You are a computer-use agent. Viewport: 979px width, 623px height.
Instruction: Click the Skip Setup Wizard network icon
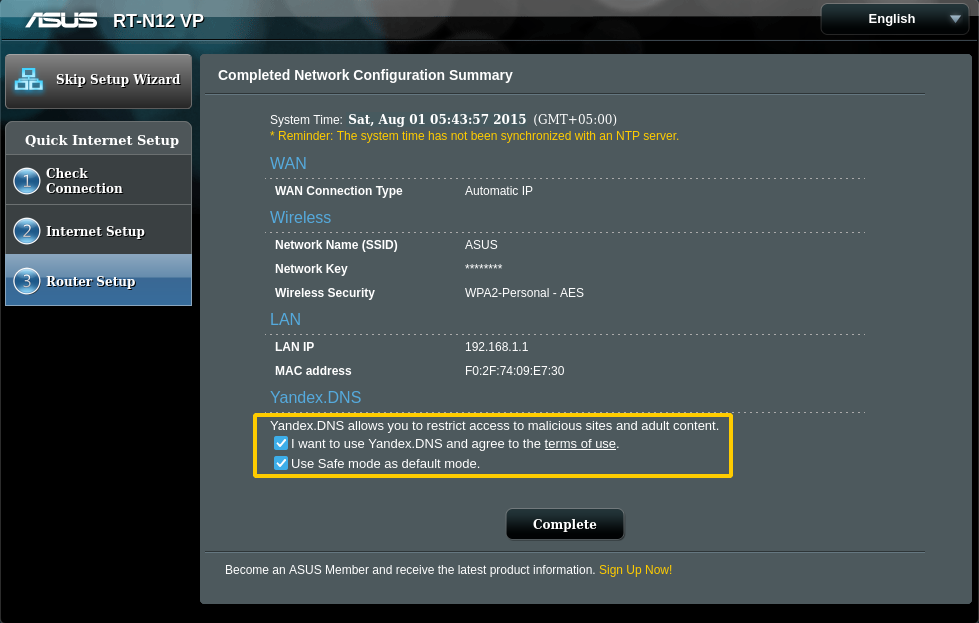[29, 80]
